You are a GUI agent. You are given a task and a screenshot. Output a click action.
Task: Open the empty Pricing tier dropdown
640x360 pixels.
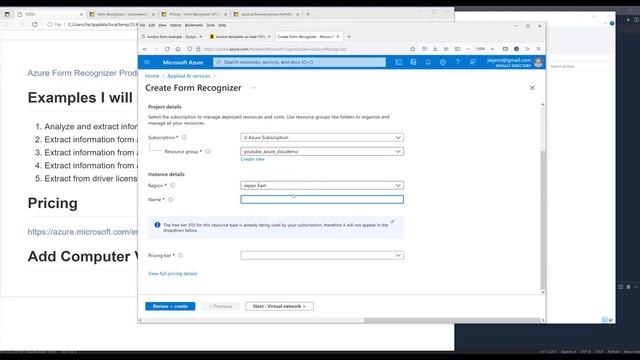pyautogui.click(x=322, y=256)
